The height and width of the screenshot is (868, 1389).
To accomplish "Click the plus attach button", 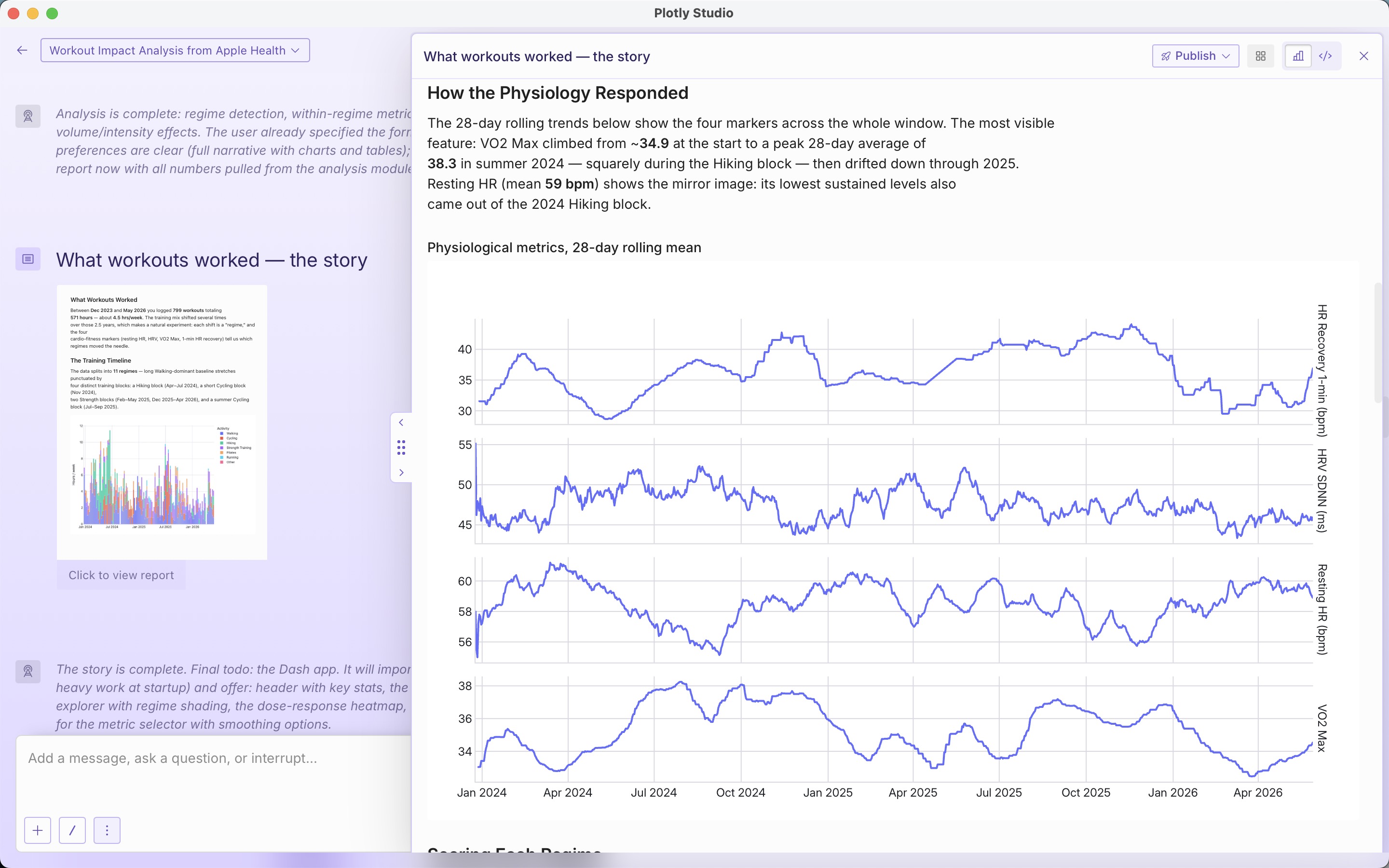I will point(38,830).
